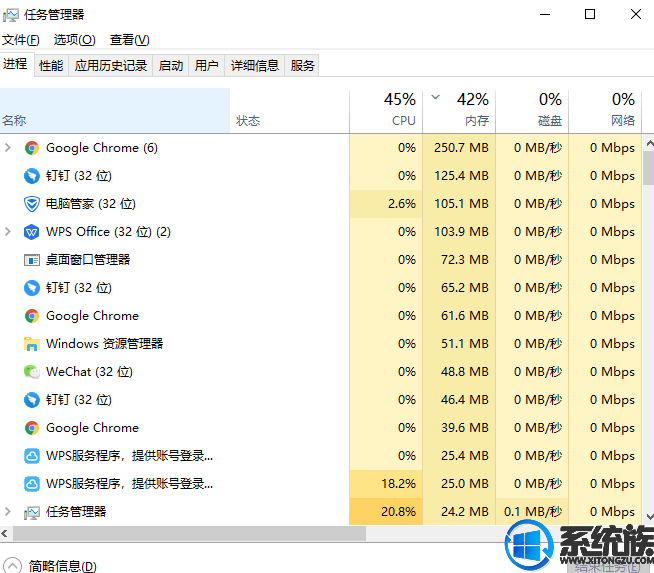Select the 2.6% CPU cell
This screenshot has width=654, height=573.
386,204
